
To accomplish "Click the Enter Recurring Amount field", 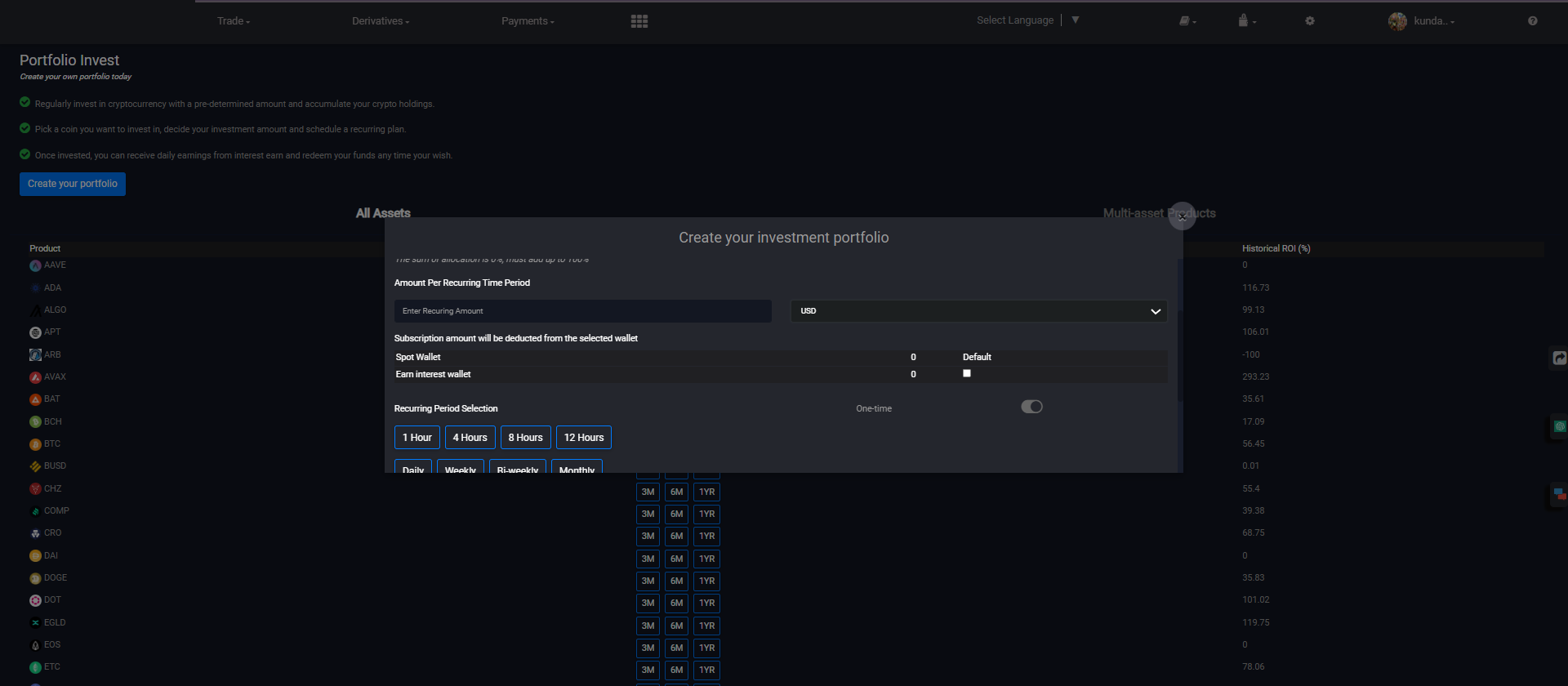I will [x=582, y=311].
